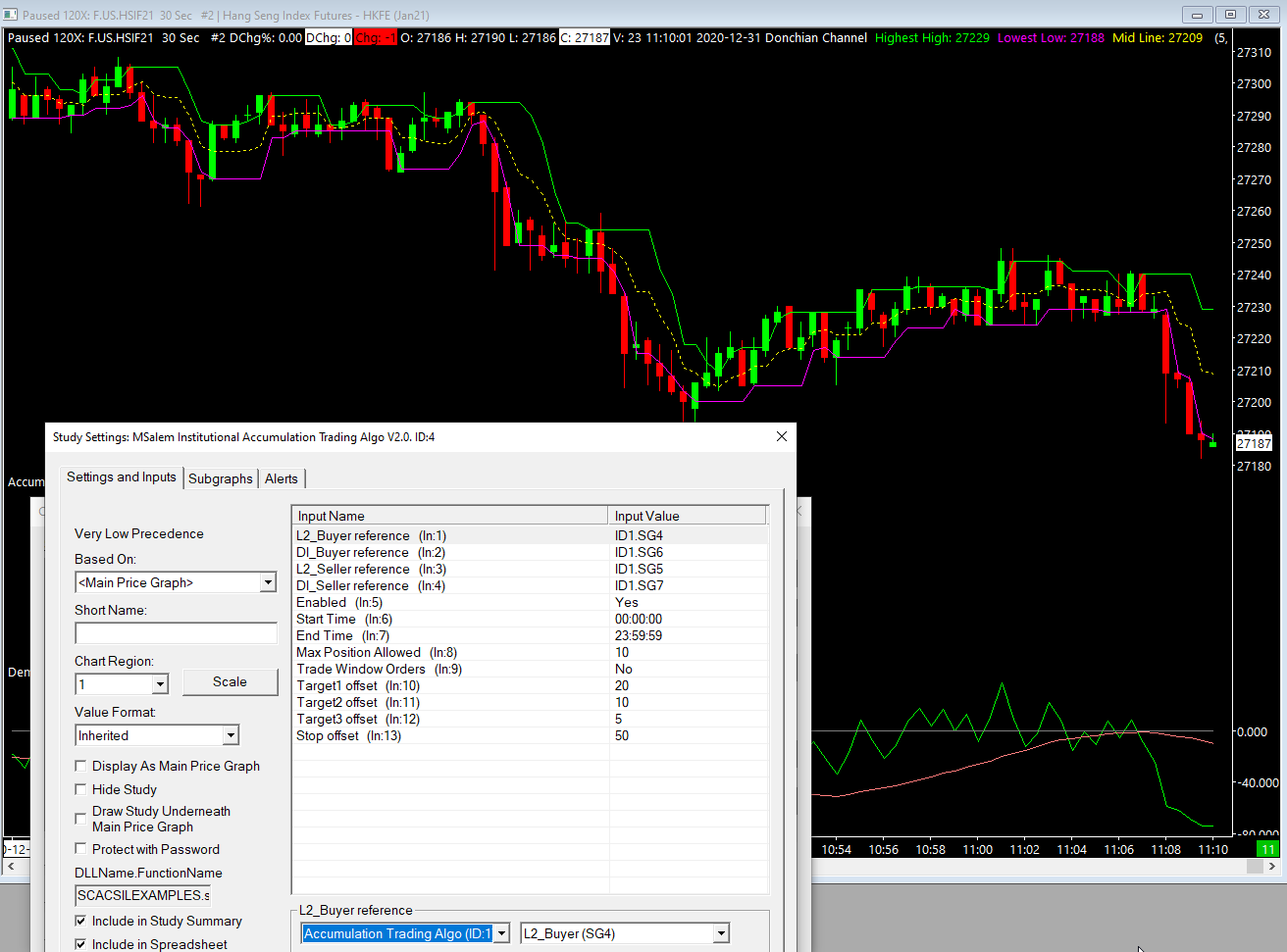The image size is (1287, 952).
Task: Select the Start Time input row
Action: click(530, 619)
